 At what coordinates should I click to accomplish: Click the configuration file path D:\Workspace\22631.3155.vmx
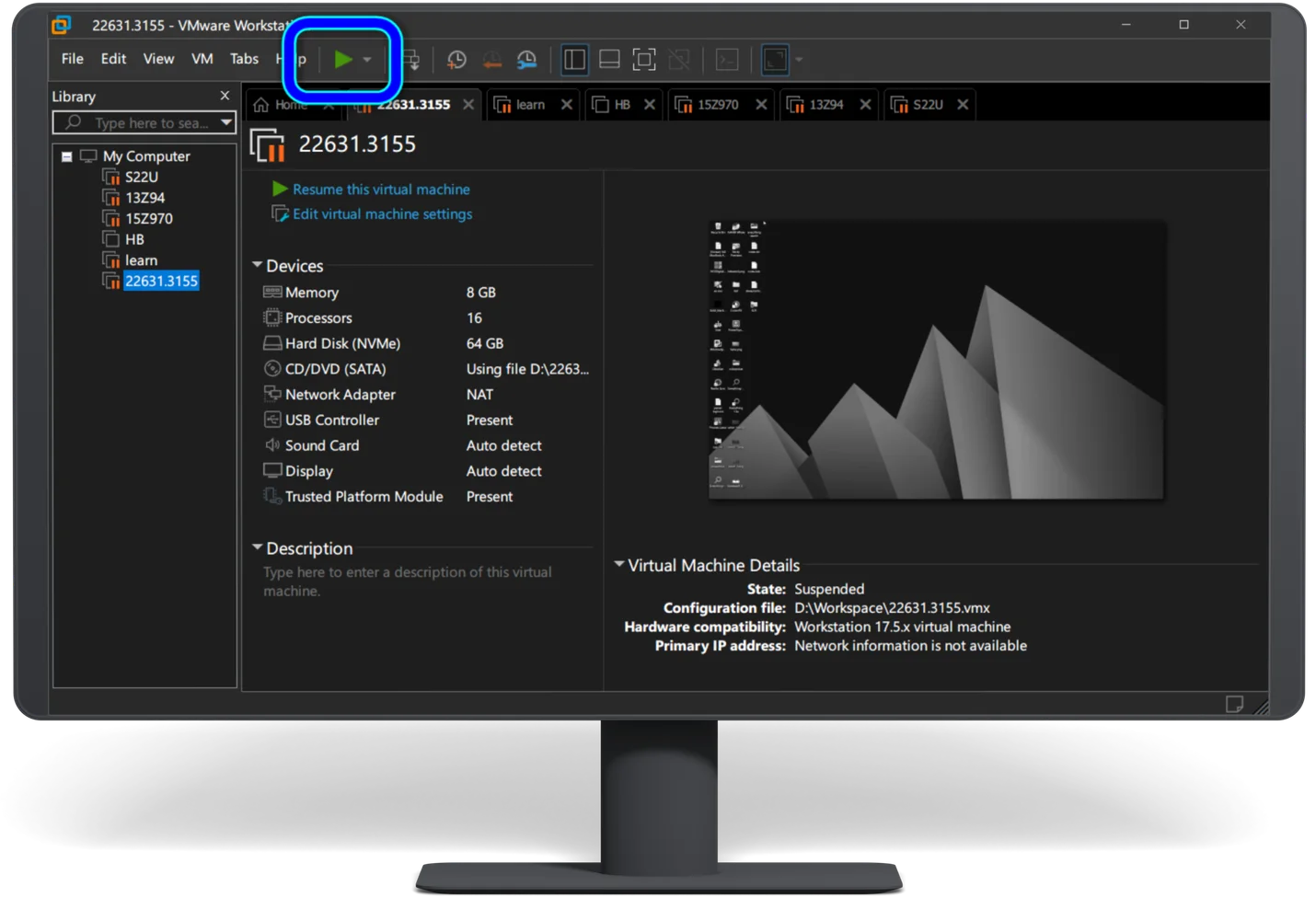coord(892,608)
